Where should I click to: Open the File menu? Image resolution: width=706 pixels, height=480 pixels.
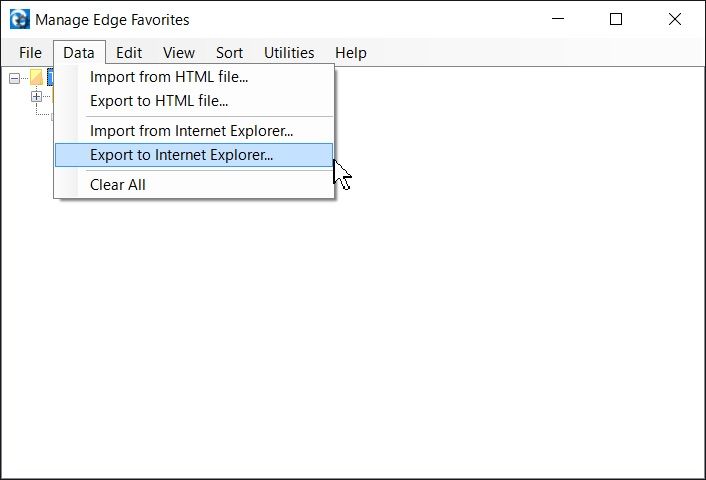(30, 53)
